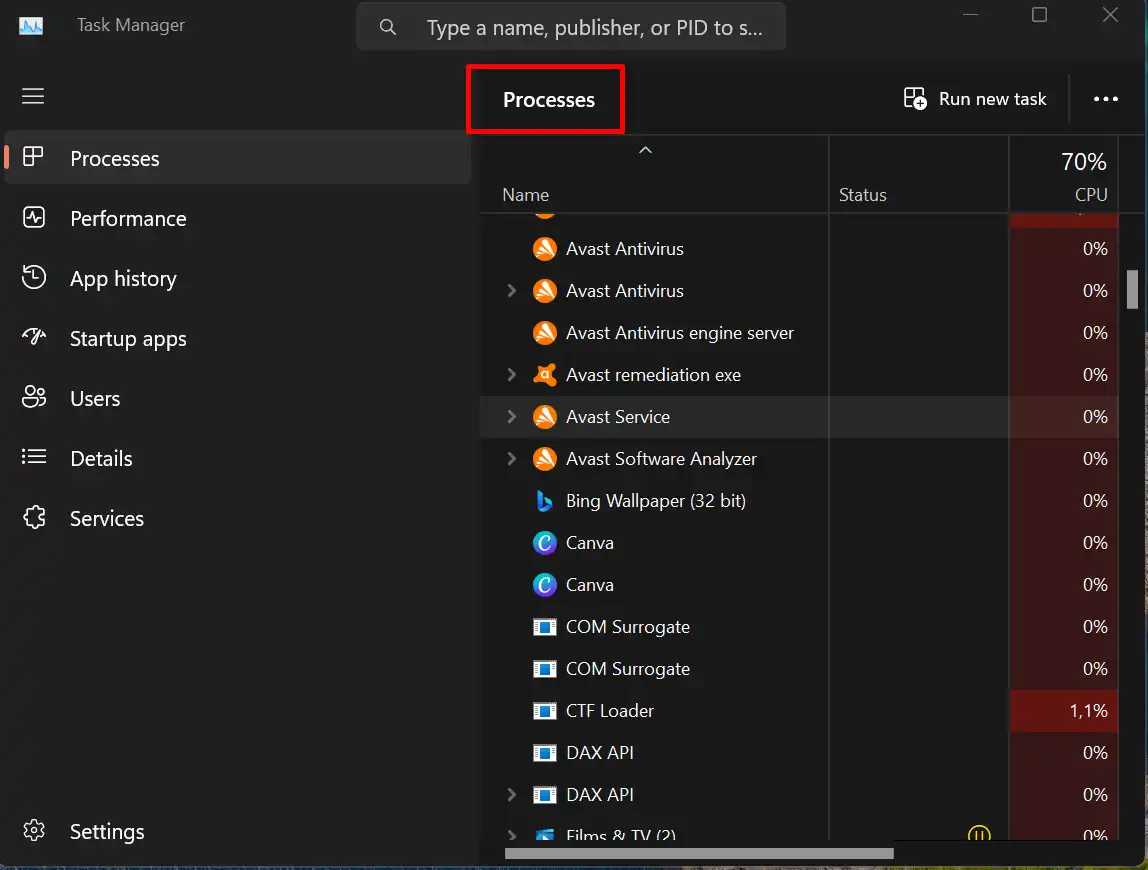Select the Processes sidebar tab
1148x870 pixels.
coord(237,157)
